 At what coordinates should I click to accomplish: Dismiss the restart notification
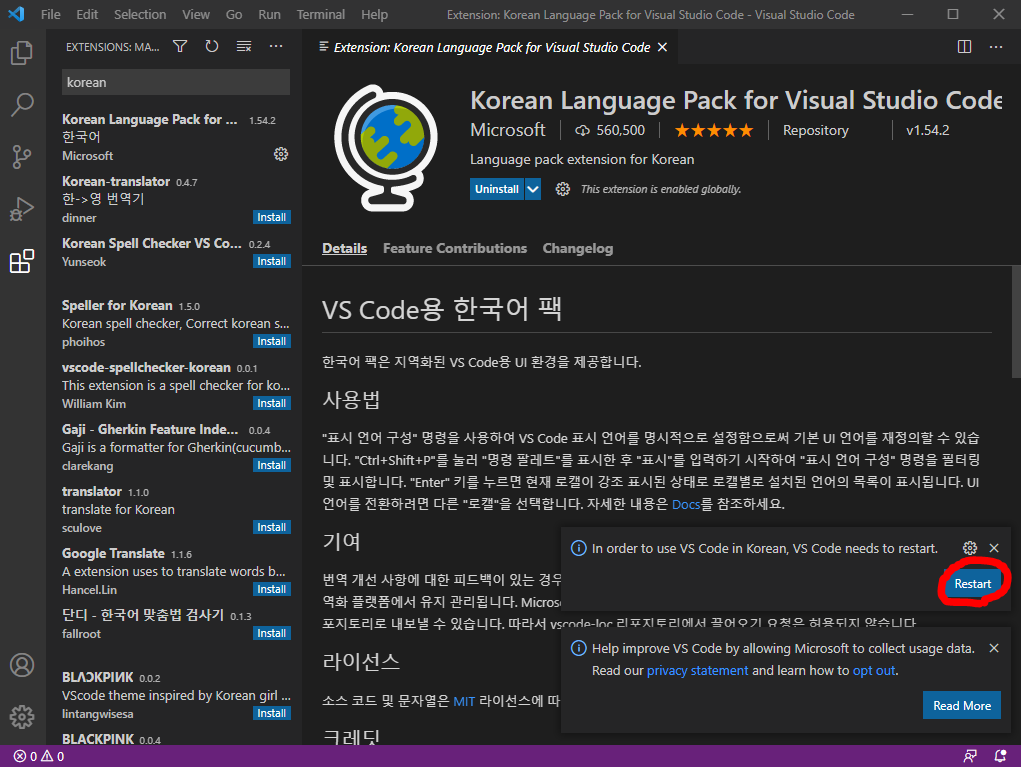[994, 548]
